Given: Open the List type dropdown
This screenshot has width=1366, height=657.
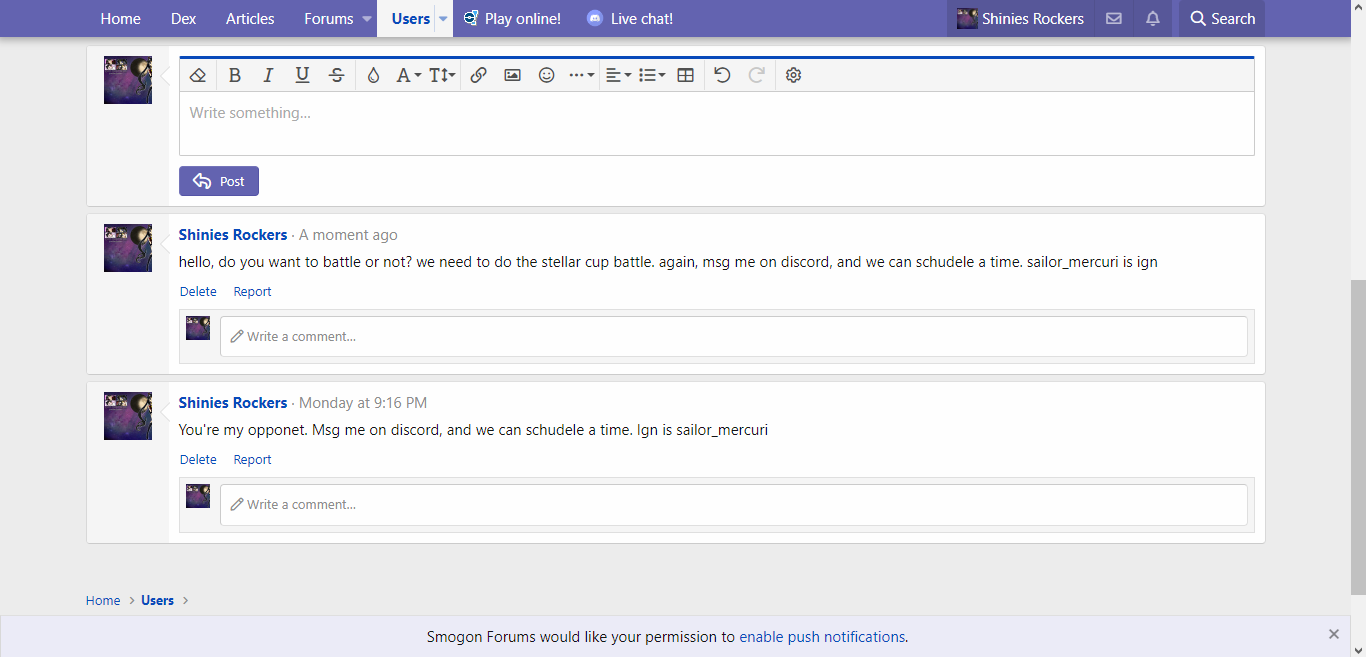Looking at the screenshot, I should 652,75.
